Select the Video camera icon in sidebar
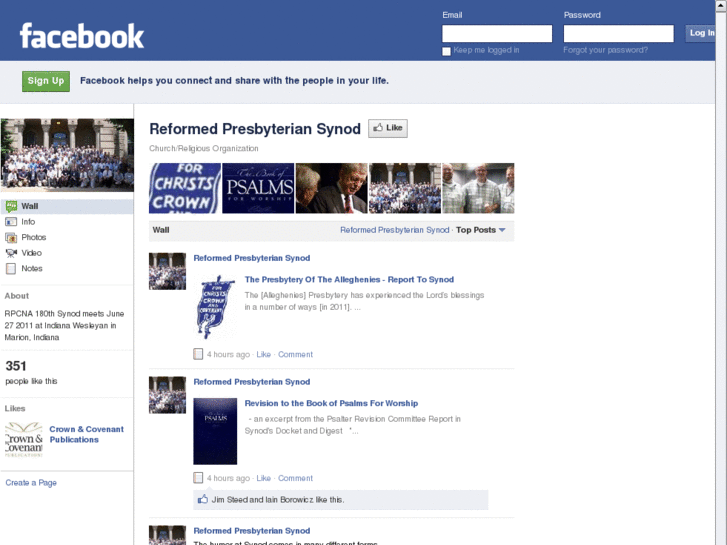The height and width of the screenshot is (545, 727). tap(11, 253)
